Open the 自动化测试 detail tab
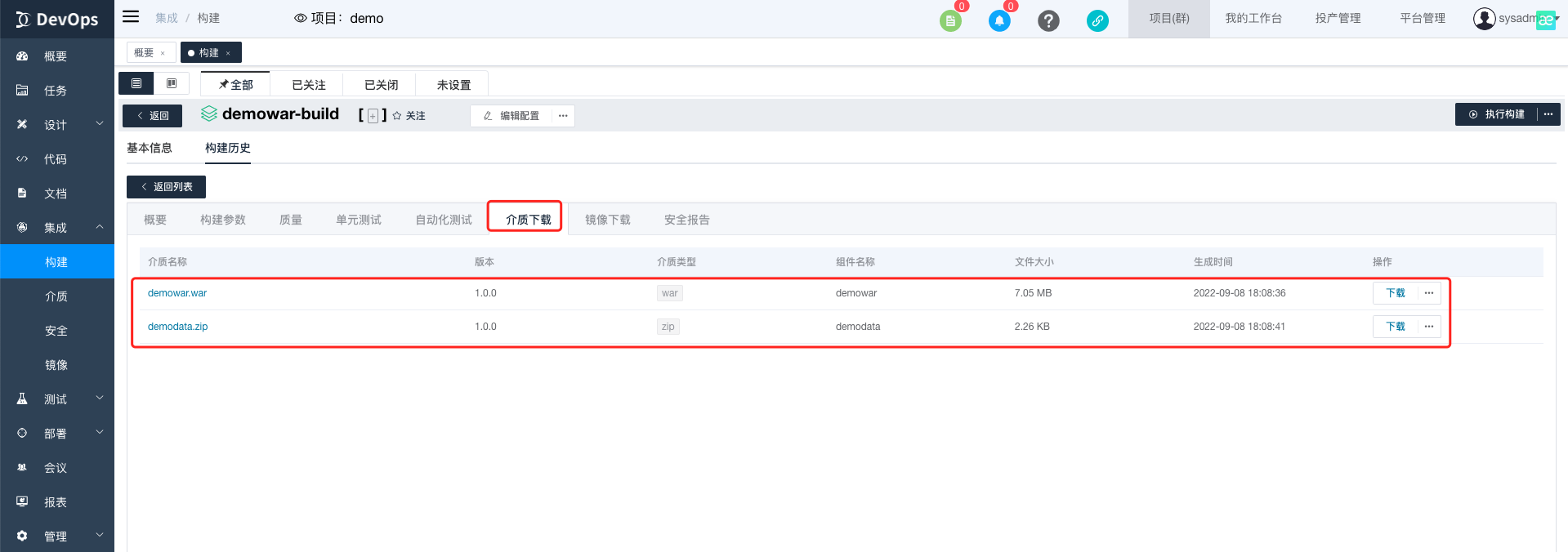 click(x=444, y=220)
